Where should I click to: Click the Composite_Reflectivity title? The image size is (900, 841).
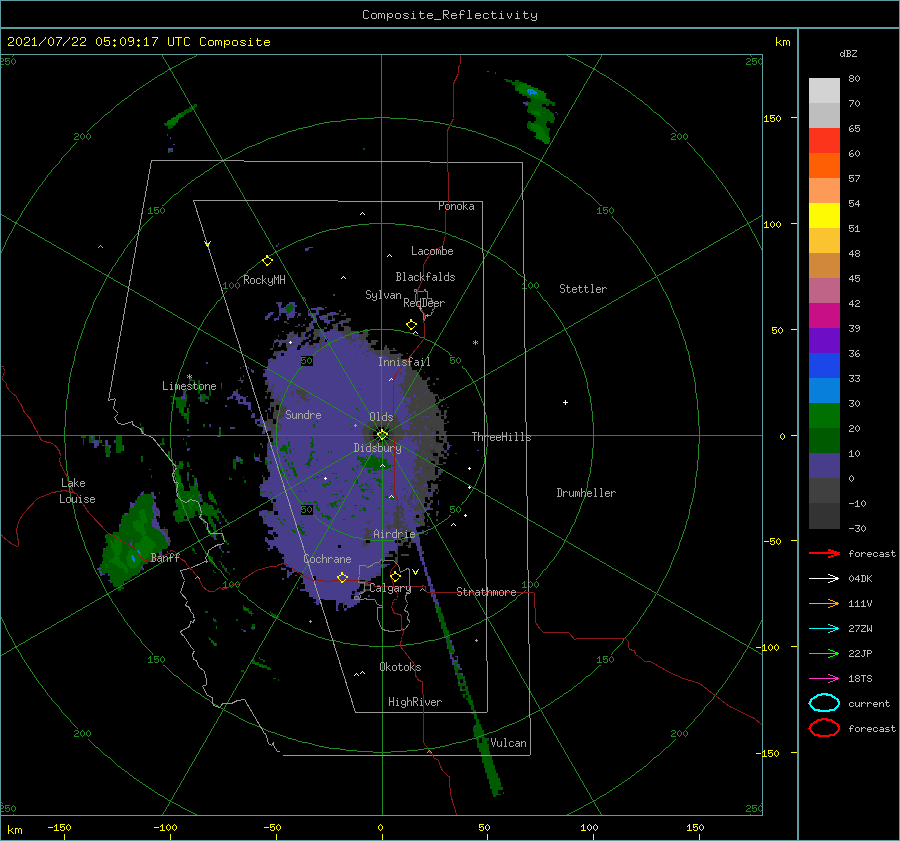(x=450, y=15)
